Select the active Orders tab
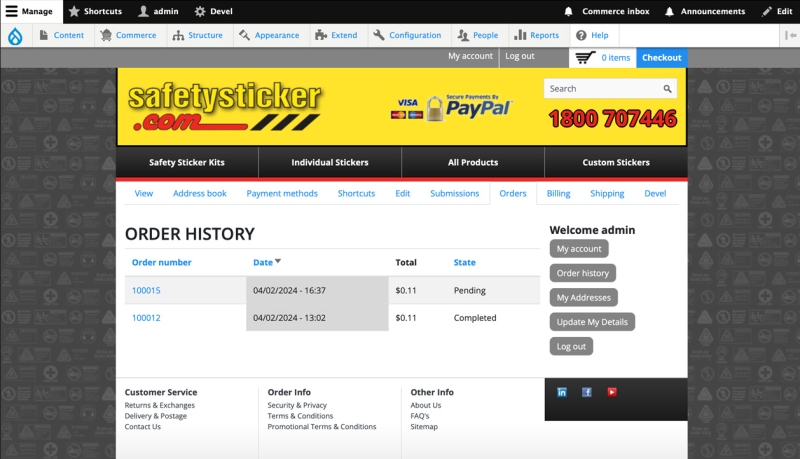 tap(513, 193)
